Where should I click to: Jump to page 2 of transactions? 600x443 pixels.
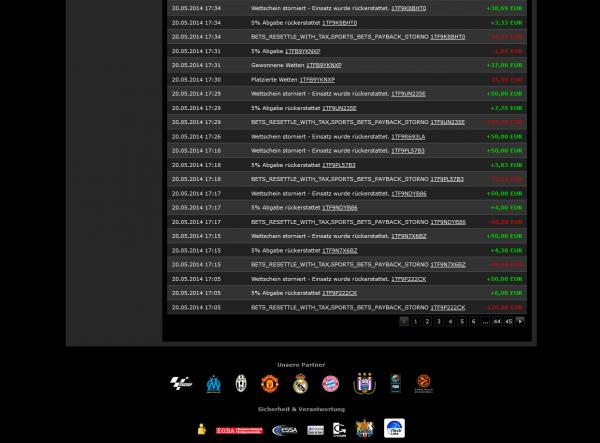(427, 321)
